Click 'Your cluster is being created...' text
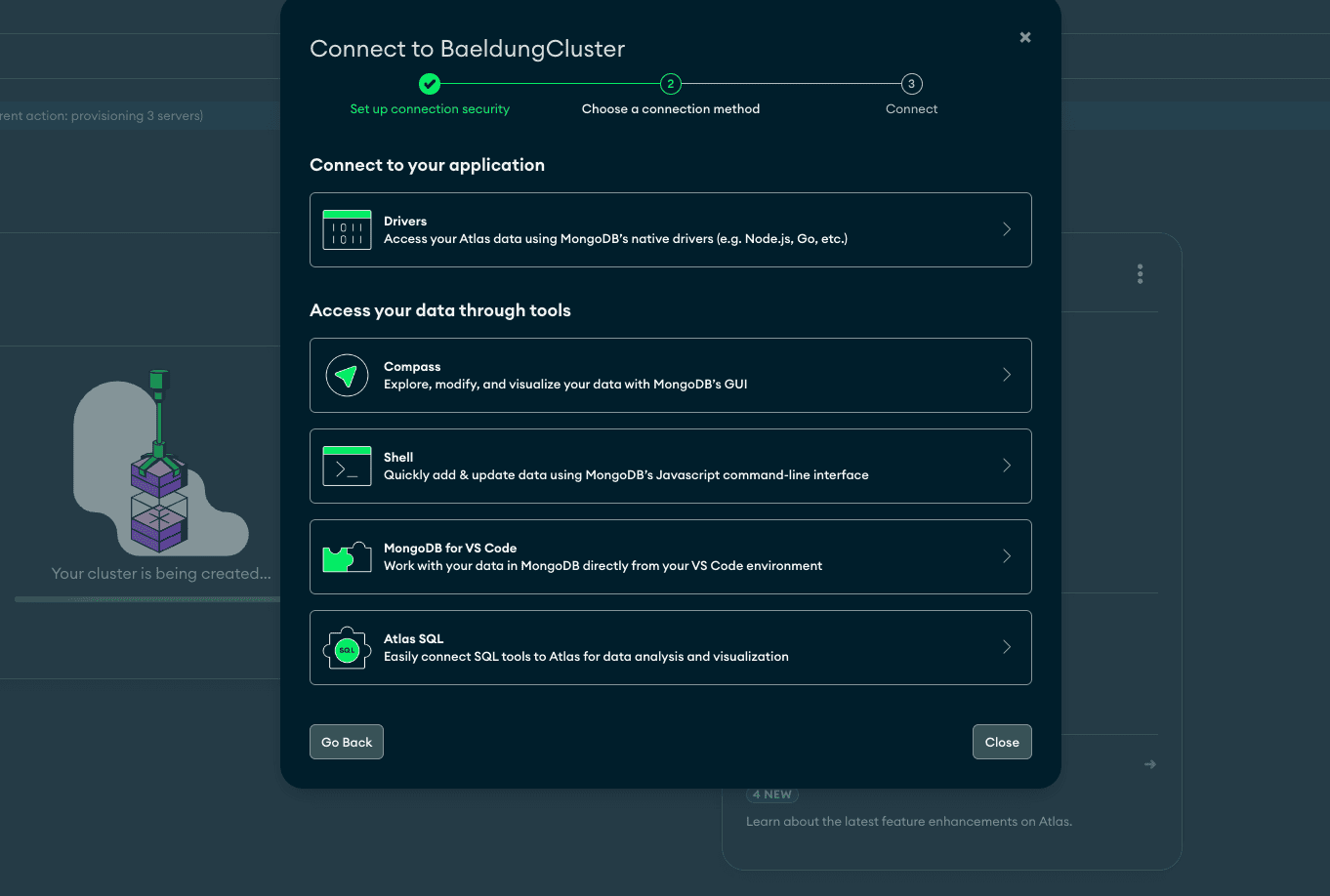The image size is (1330, 896). pyautogui.click(x=161, y=574)
